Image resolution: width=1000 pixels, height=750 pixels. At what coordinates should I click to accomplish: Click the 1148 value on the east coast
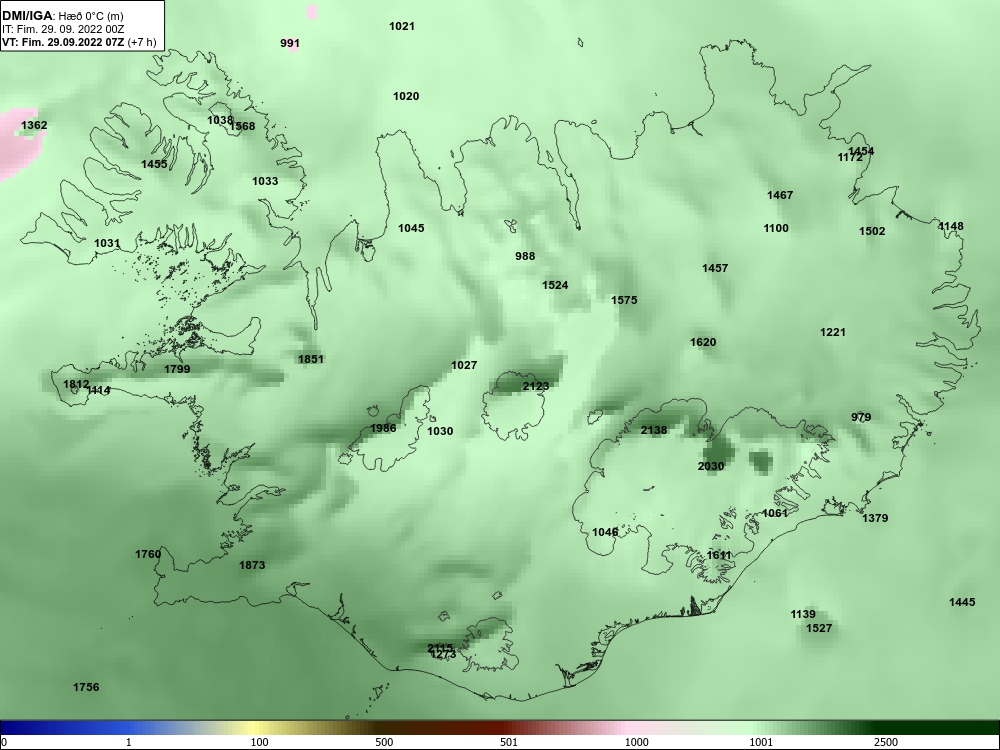tap(951, 226)
